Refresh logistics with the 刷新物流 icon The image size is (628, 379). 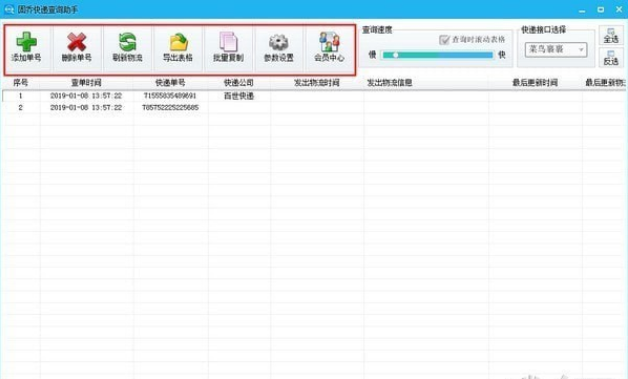coord(127,42)
